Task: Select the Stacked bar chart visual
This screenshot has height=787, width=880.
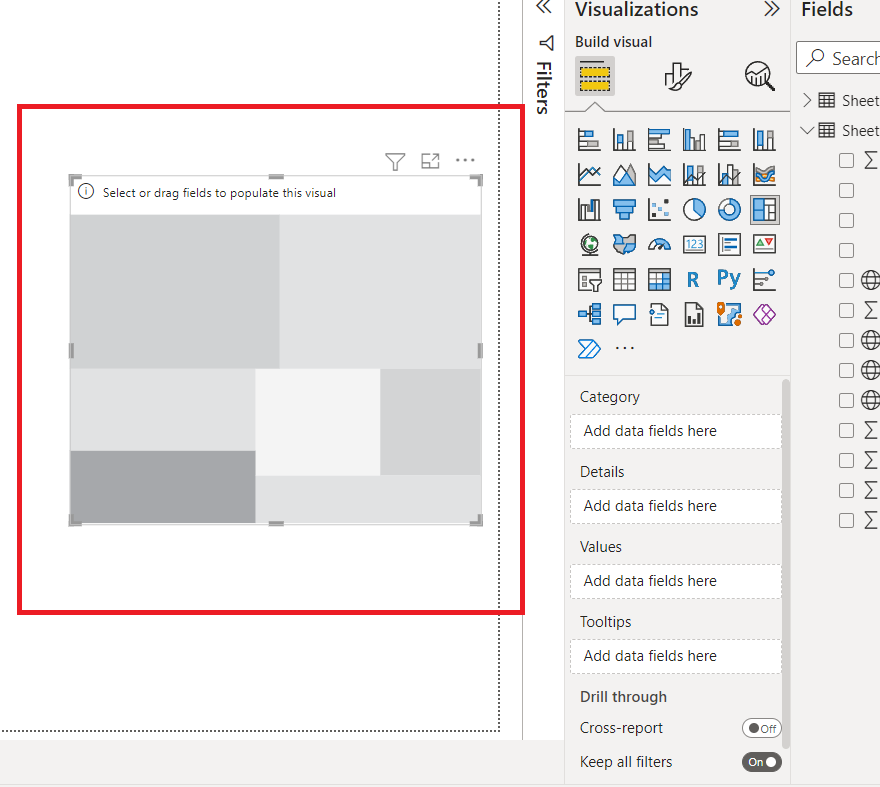Action: 589,140
